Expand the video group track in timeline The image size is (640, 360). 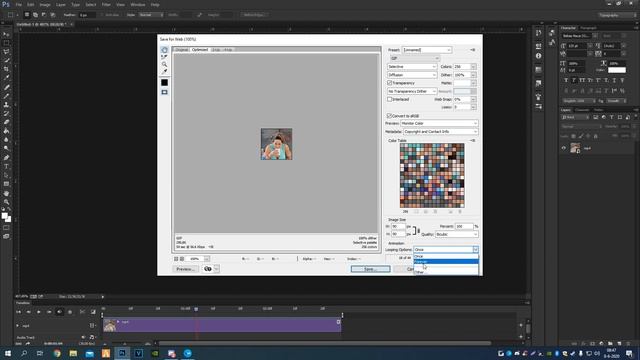[18, 326]
